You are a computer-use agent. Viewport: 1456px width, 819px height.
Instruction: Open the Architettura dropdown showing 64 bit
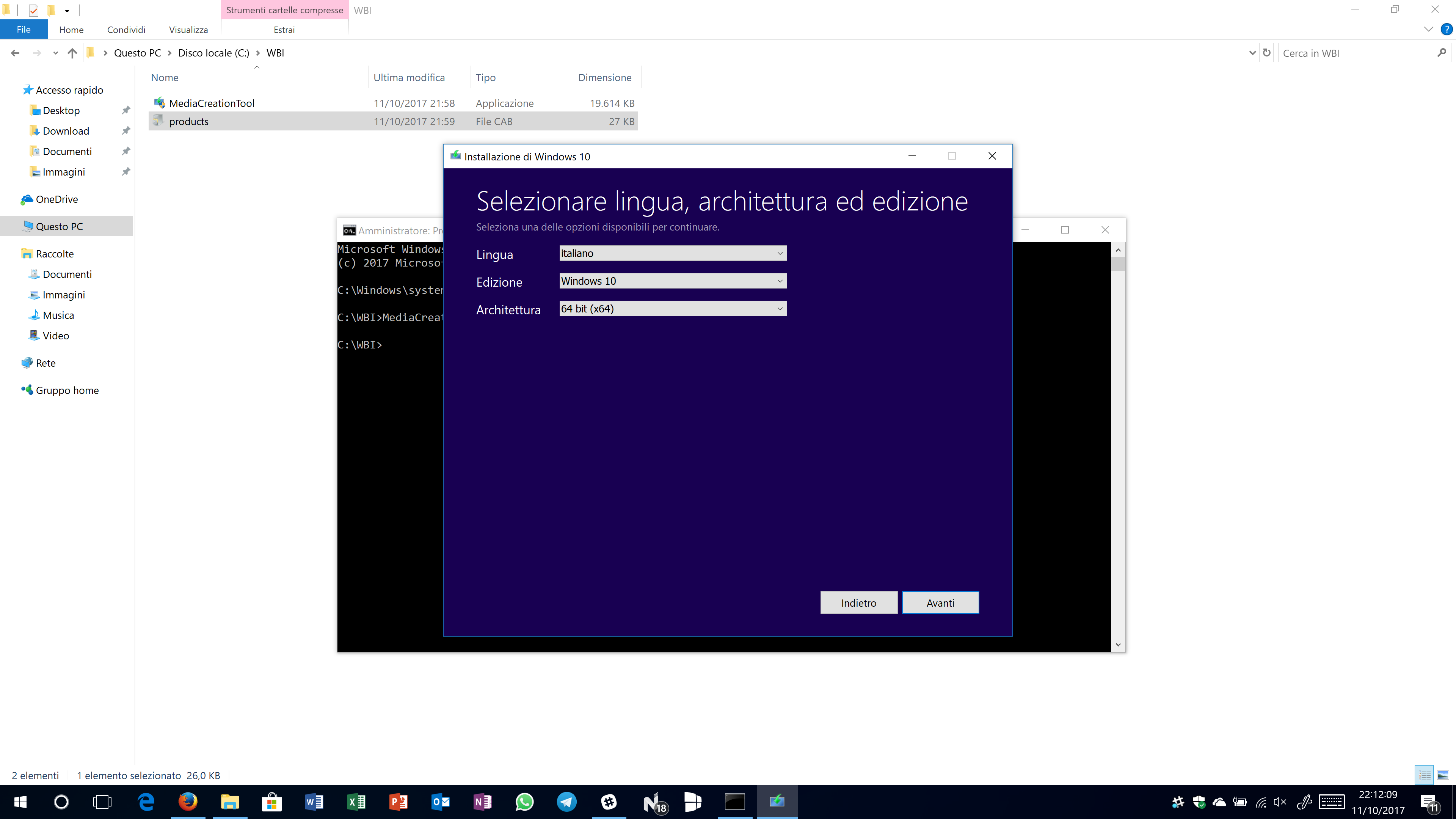[673, 309]
